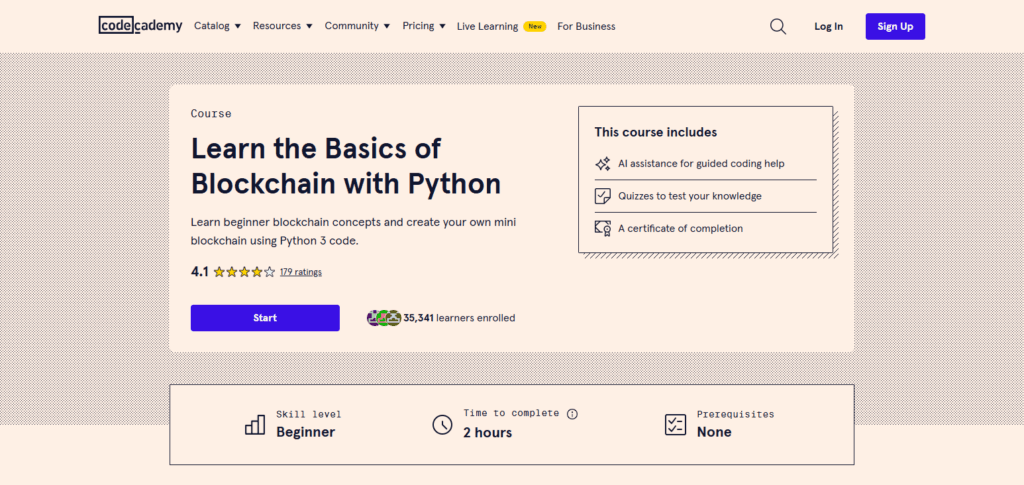The height and width of the screenshot is (485, 1024).
Task: Click the skill level bar chart icon
Action: pyautogui.click(x=255, y=424)
